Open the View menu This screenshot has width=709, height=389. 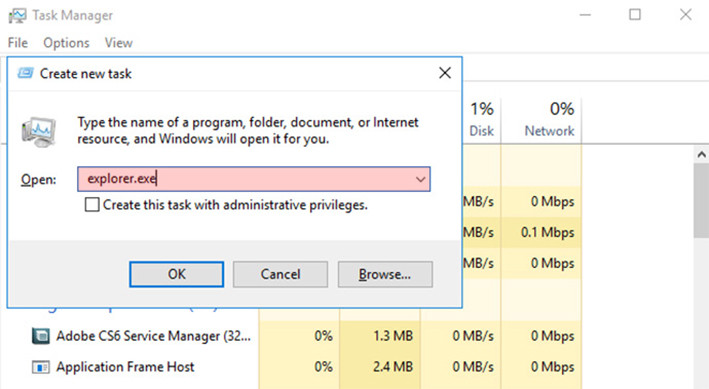tap(118, 43)
